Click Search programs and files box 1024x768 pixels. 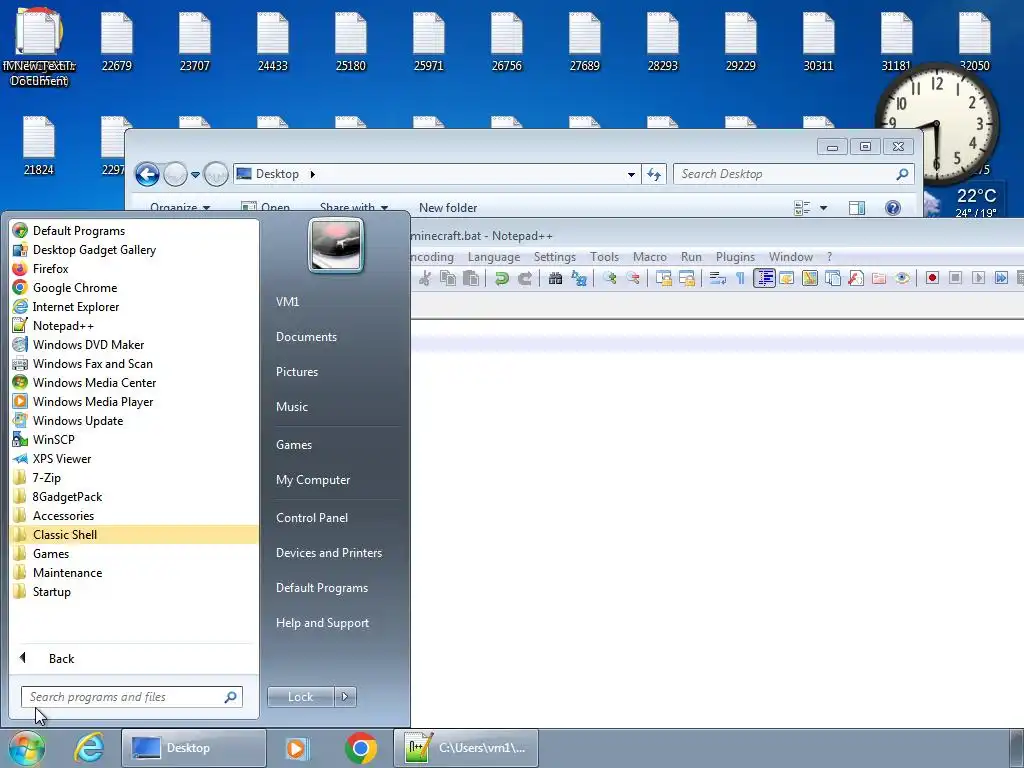(131, 697)
